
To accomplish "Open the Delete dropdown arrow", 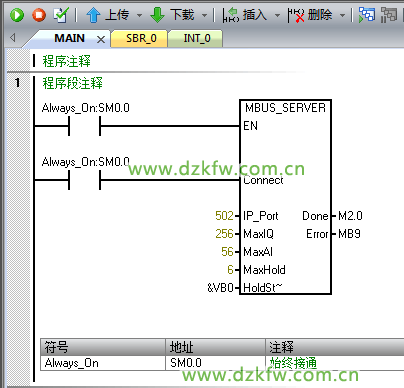I will tap(342, 15).
